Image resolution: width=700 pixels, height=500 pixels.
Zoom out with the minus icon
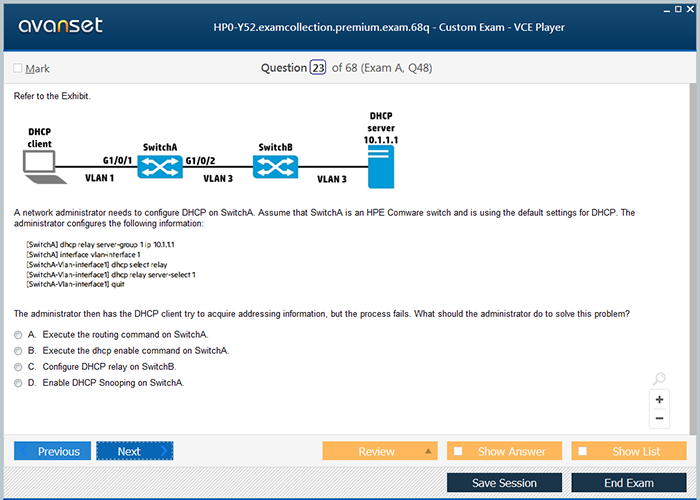659,419
